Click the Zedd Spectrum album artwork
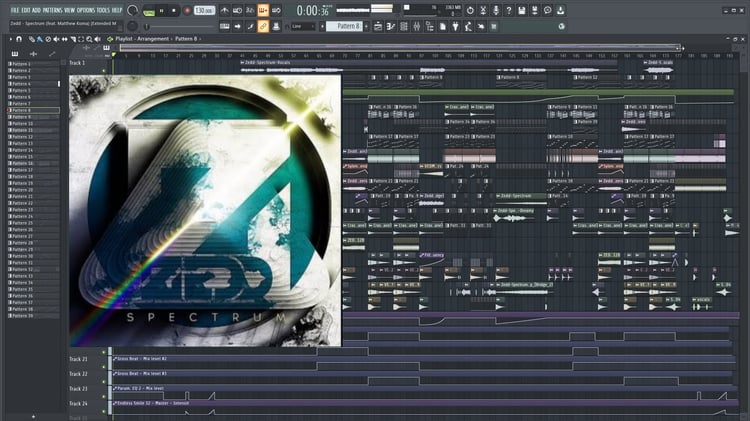Screen dimensions: 750x421 pyautogui.click(x=205, y=210)
